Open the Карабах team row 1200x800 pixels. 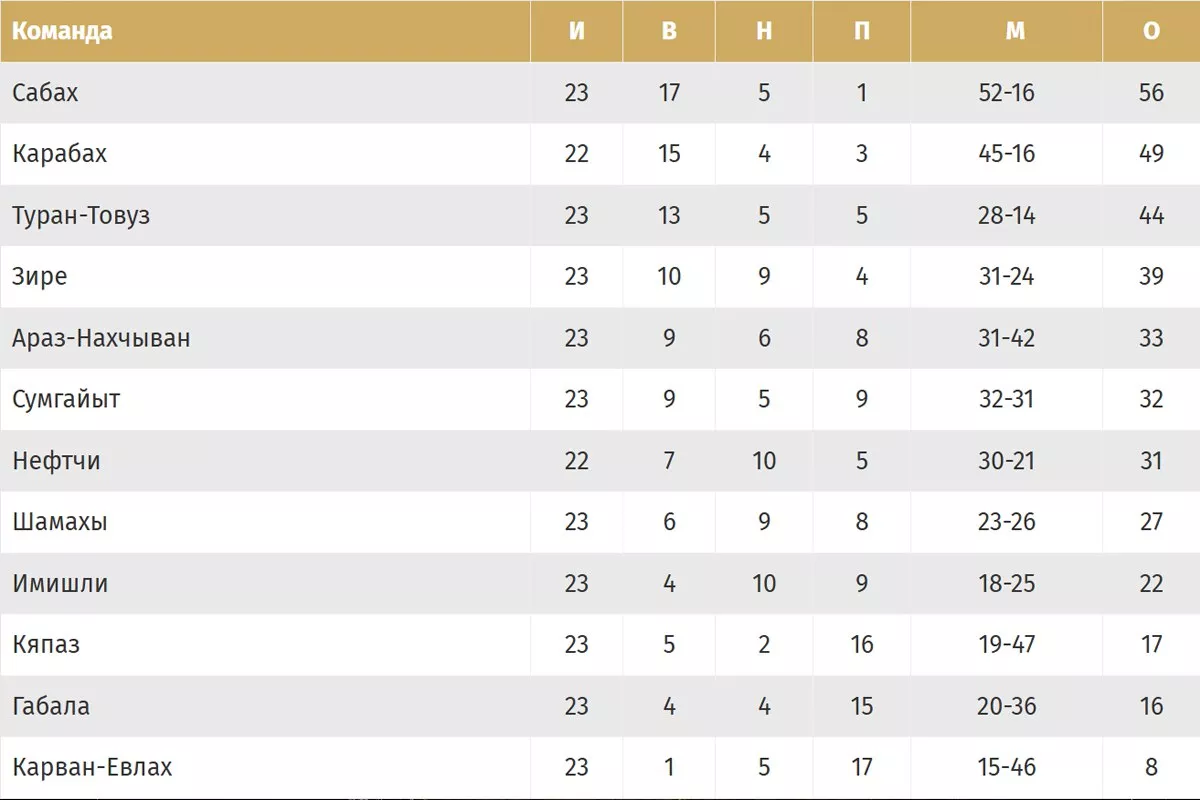pyautogui.click(x=59, y=154)
